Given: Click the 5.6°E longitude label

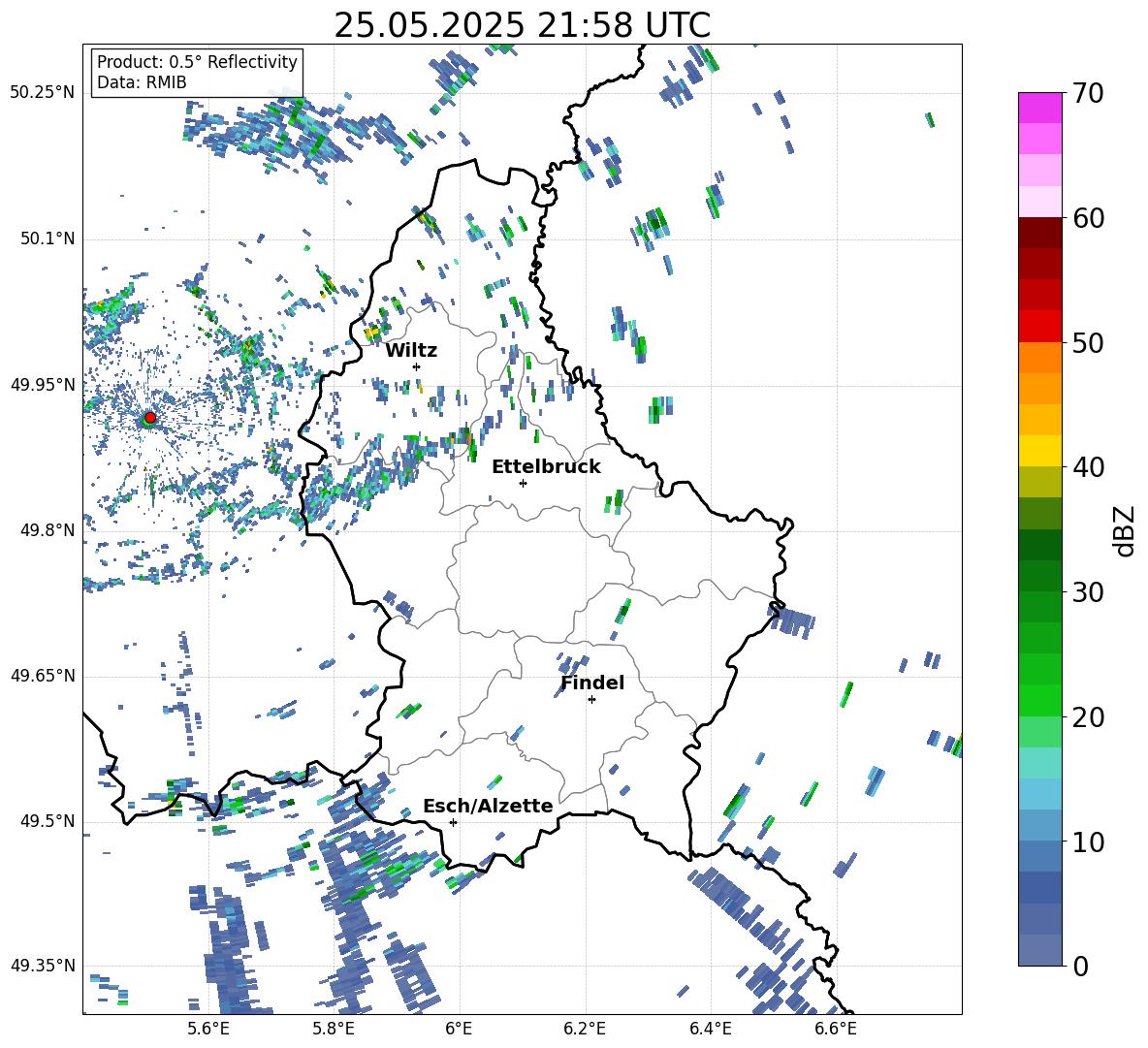Looking at the screenshot, I should pos(208,1029).
